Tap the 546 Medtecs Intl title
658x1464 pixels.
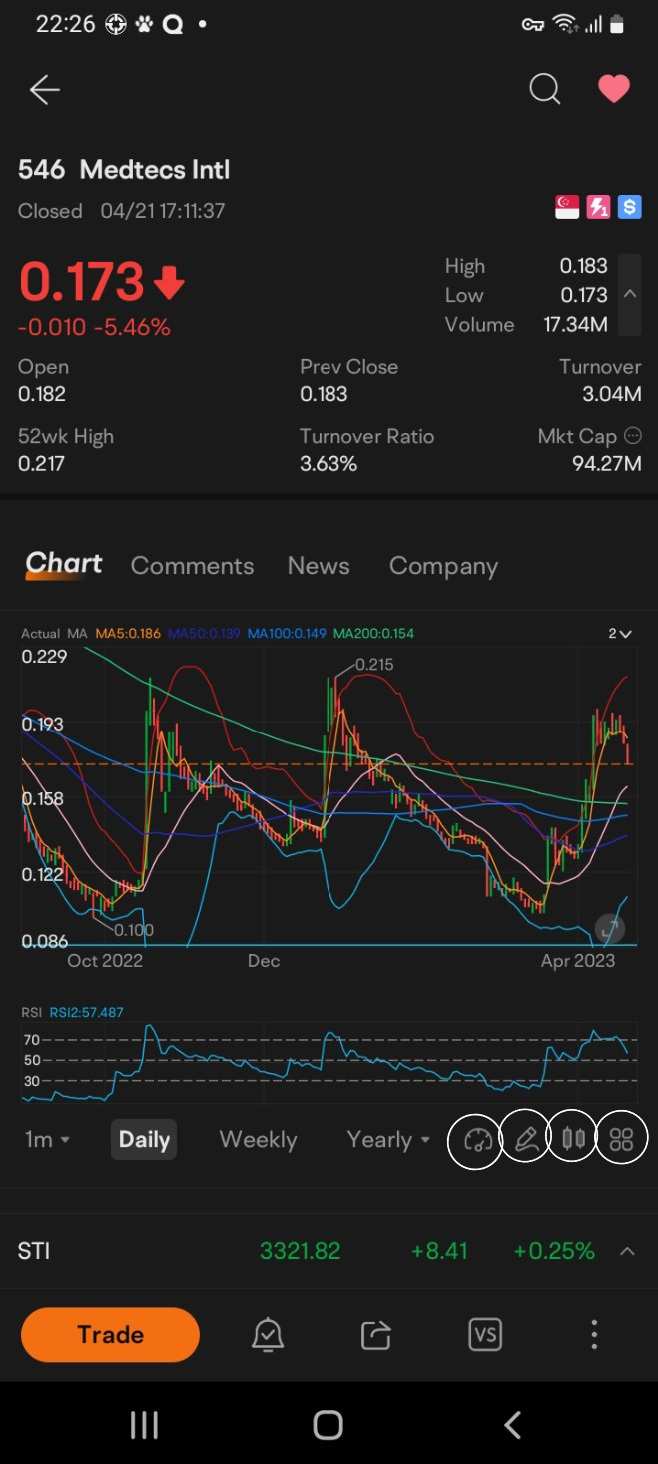point(124,170)
